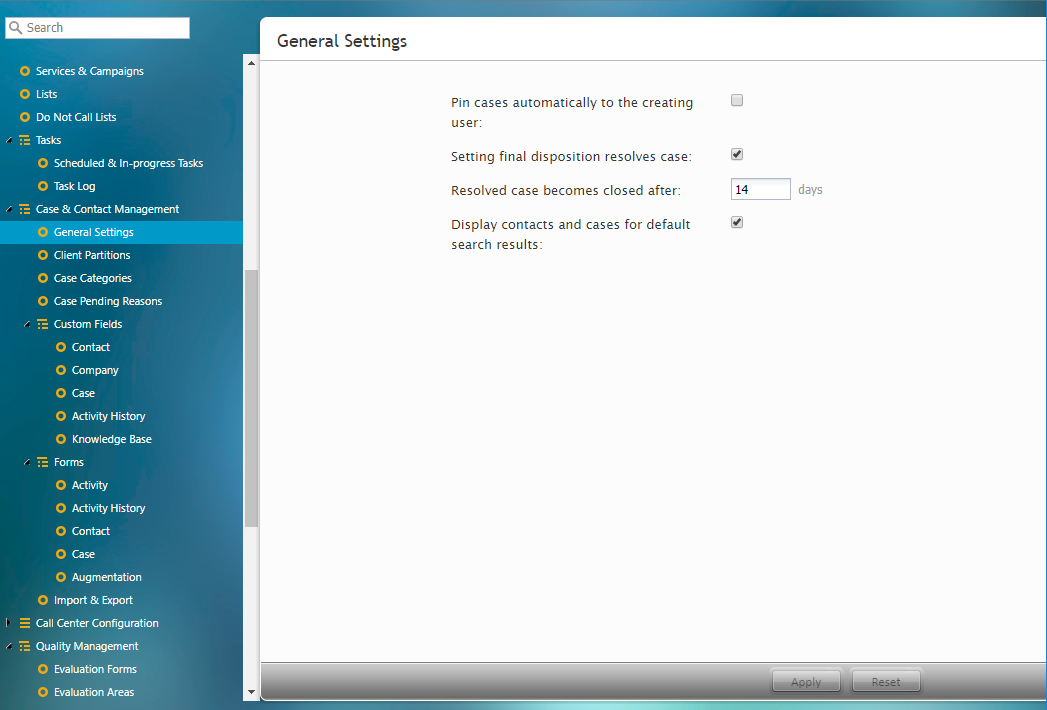
Task: Click the sidebar scroll down arrow
Action: click(251, 691)
